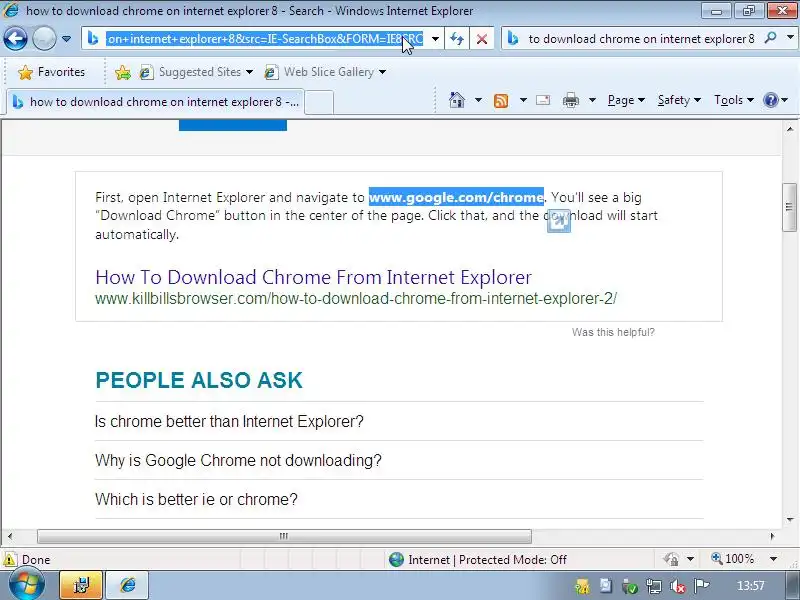This screenshot has height=600, width=800.
Task: Click the status bar warning icon next to Done
Action: pos(10,559)
